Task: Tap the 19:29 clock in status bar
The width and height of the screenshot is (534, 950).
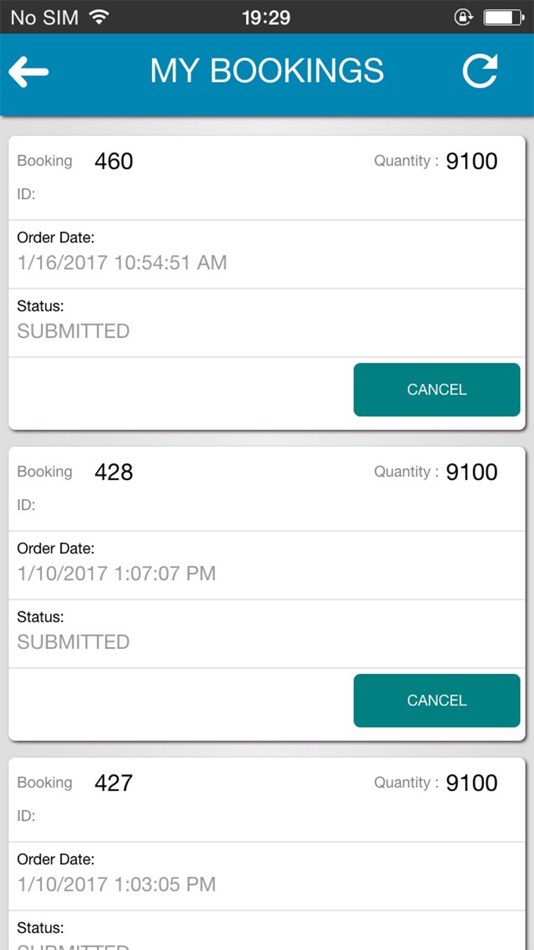Action: coord(266,18)
